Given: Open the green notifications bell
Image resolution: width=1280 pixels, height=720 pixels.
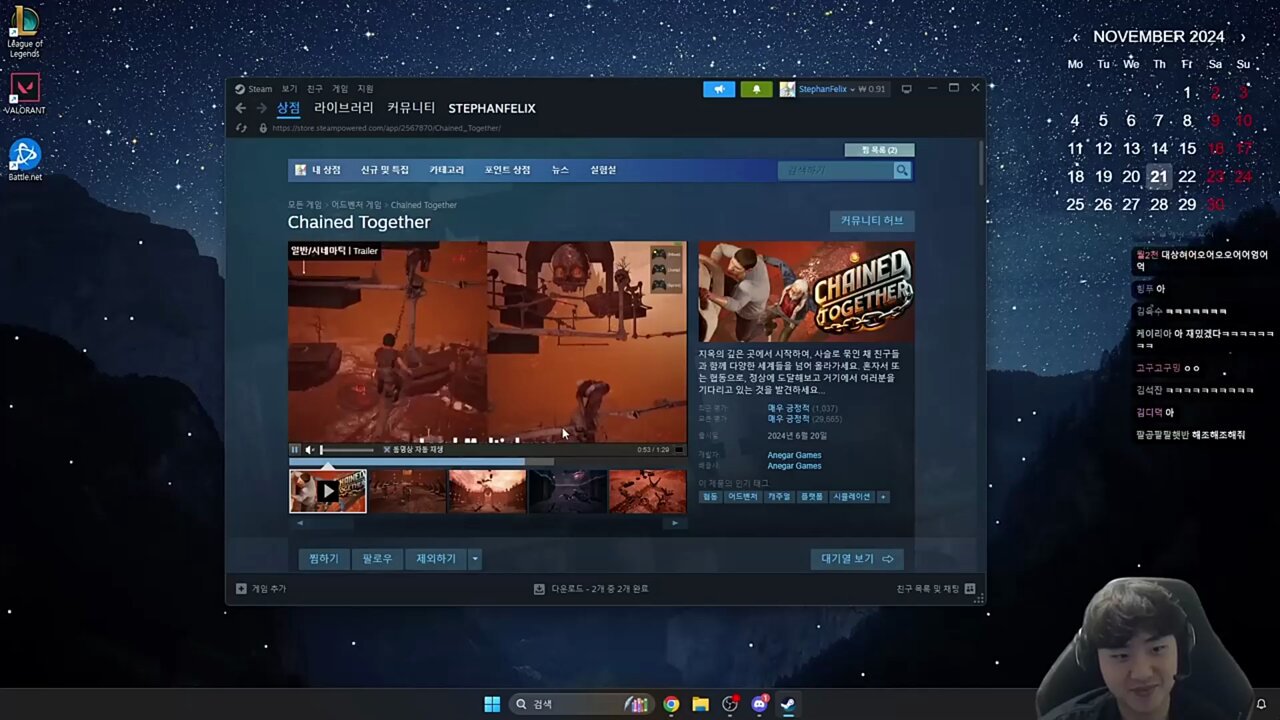Looking at the screenshot, I should [756, 89].
